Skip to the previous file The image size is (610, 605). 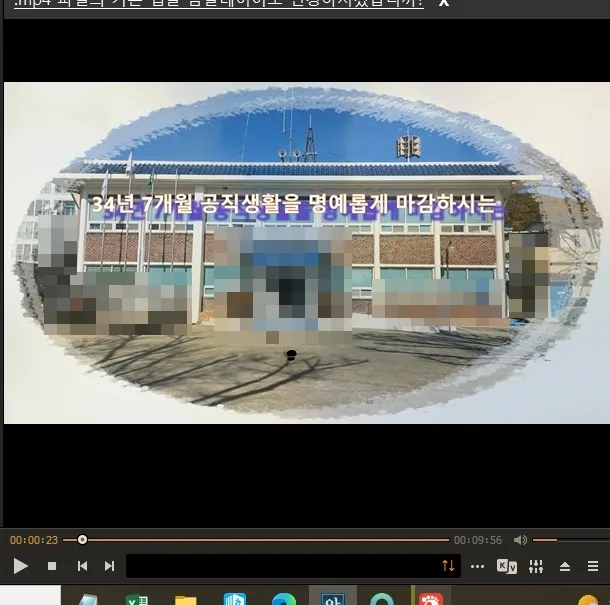click(x=82, y=566)
